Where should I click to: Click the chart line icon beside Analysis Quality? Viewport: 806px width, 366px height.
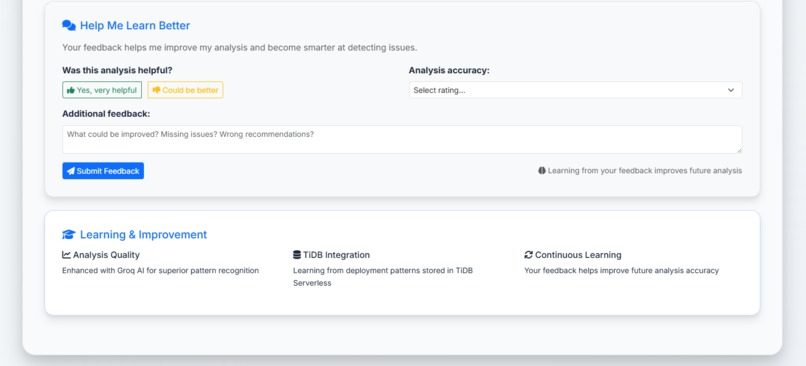(x=66, y=255)
